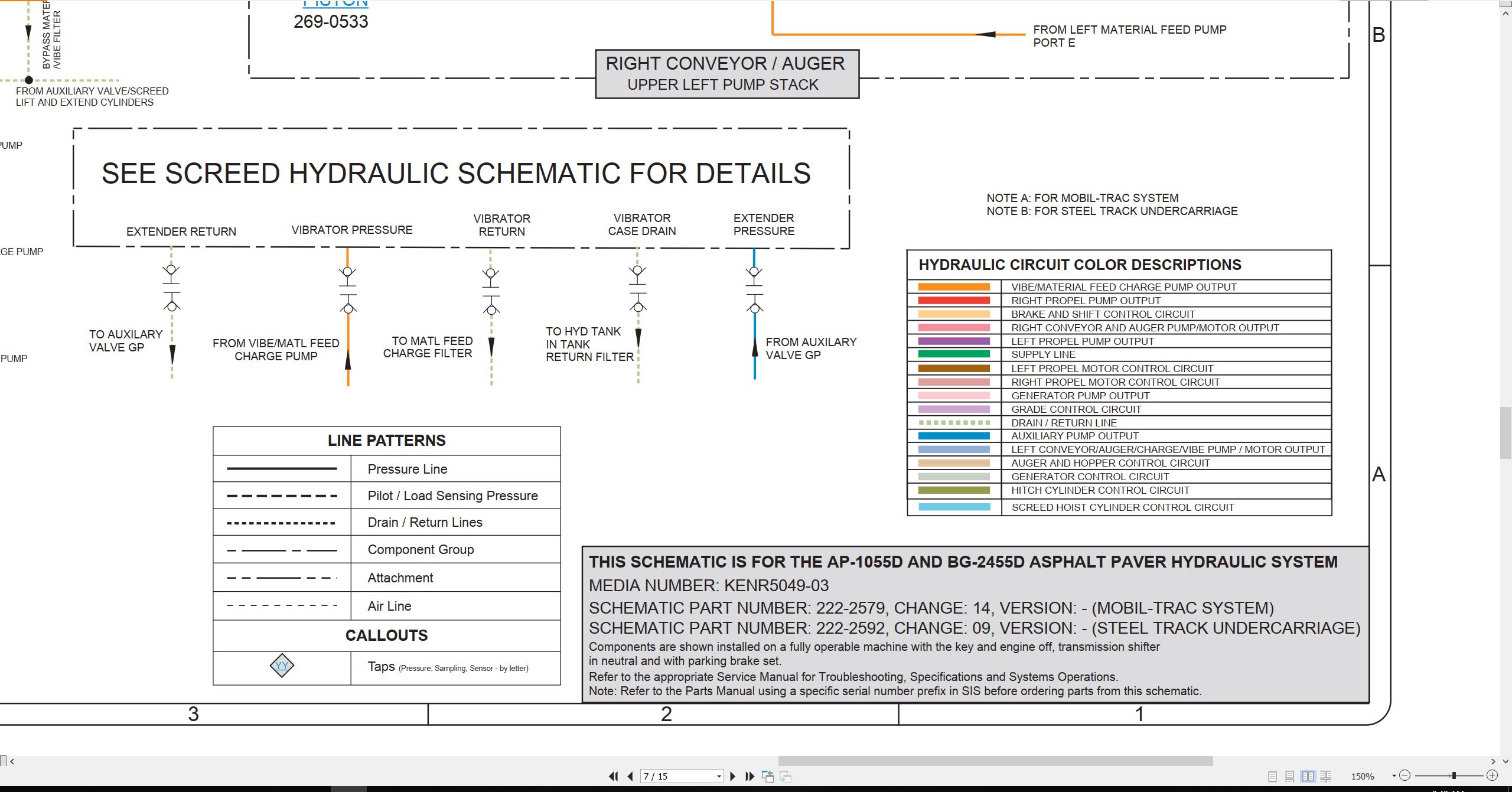Screen dimensions: 1512x792
Task: Click MEDIA NUMBER: KENR5049-03 text
Action: click(709, 585)
